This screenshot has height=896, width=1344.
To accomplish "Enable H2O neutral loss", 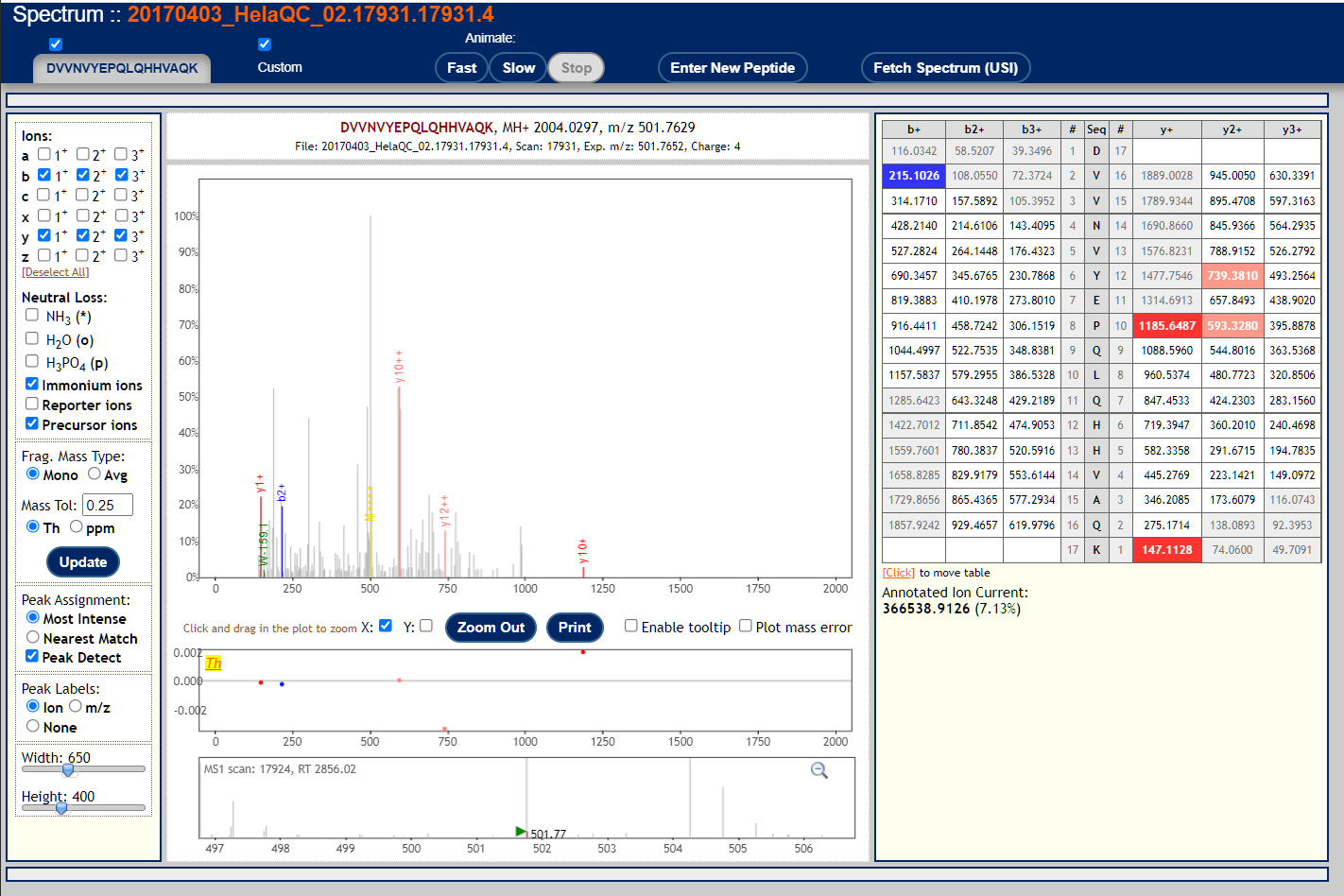I will [32, 338].
